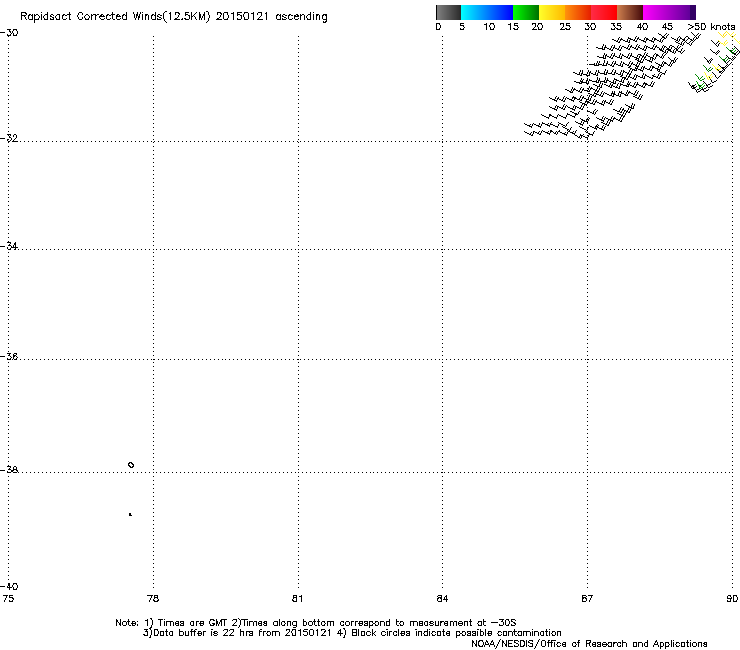This screenshot has width=740, height=650.
Task: Click the '-40' latitude axis label
Action: point(9,586)
